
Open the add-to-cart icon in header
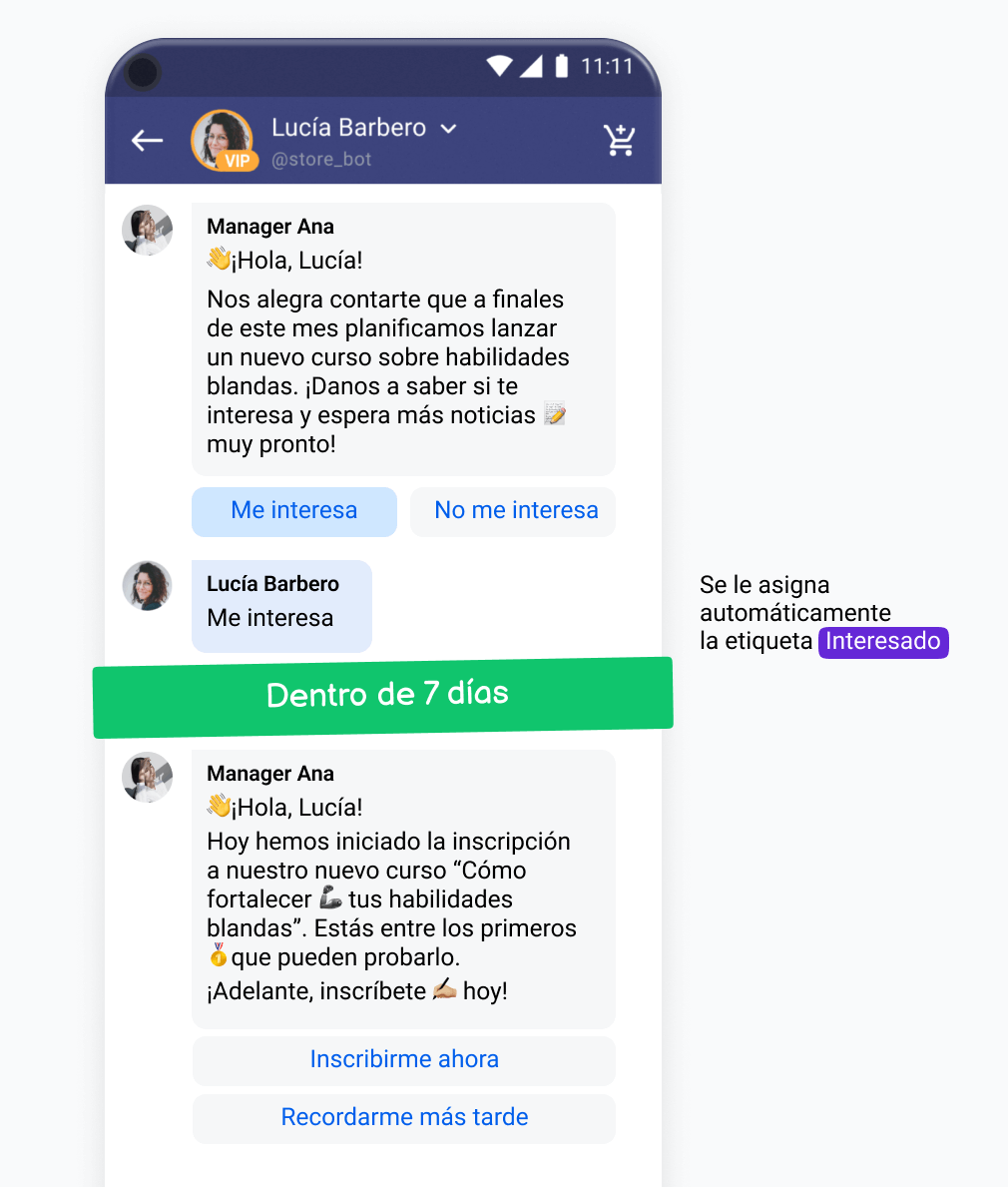point(619,140)
